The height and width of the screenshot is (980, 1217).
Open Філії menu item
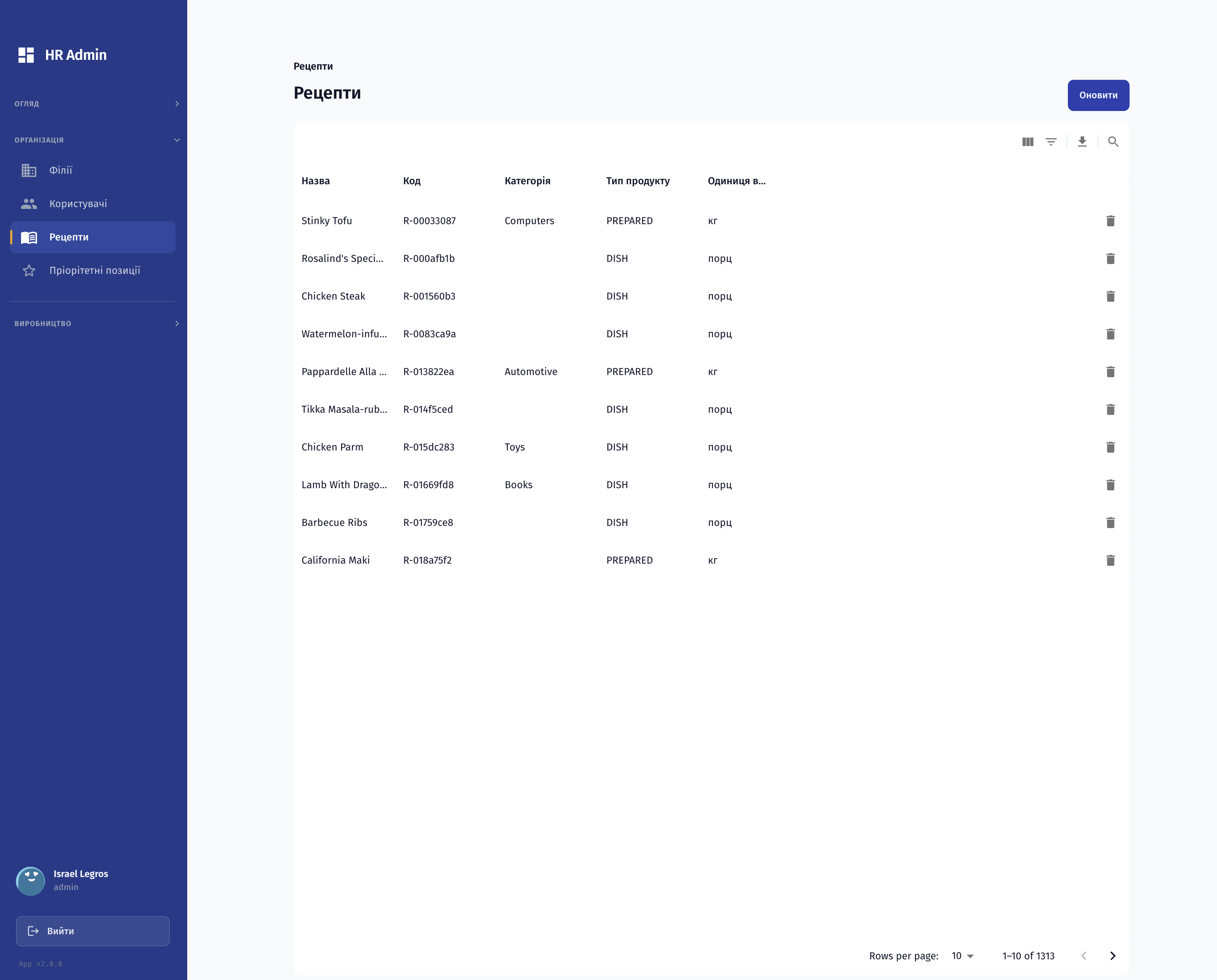pos(93,170)
